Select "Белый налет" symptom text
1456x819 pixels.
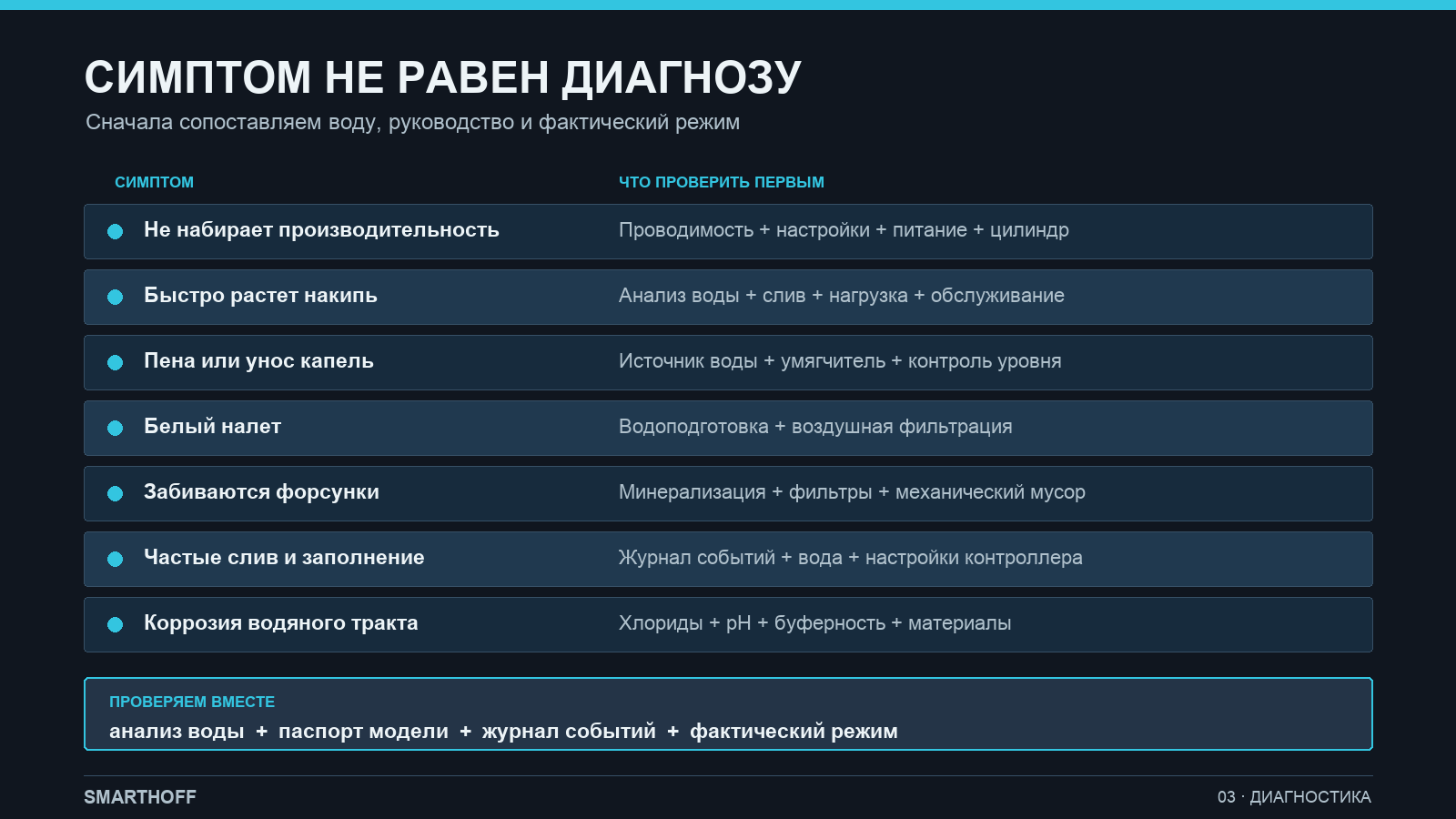212,427
